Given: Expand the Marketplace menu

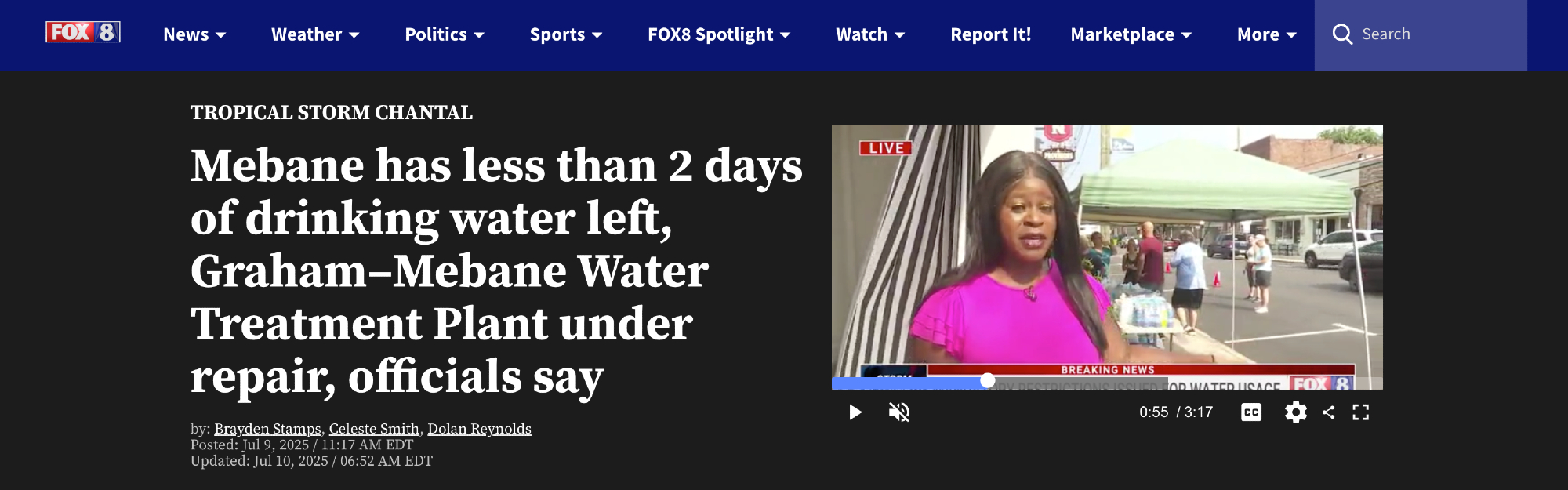Looking at the screenshot, I should tap(1131, 34).
